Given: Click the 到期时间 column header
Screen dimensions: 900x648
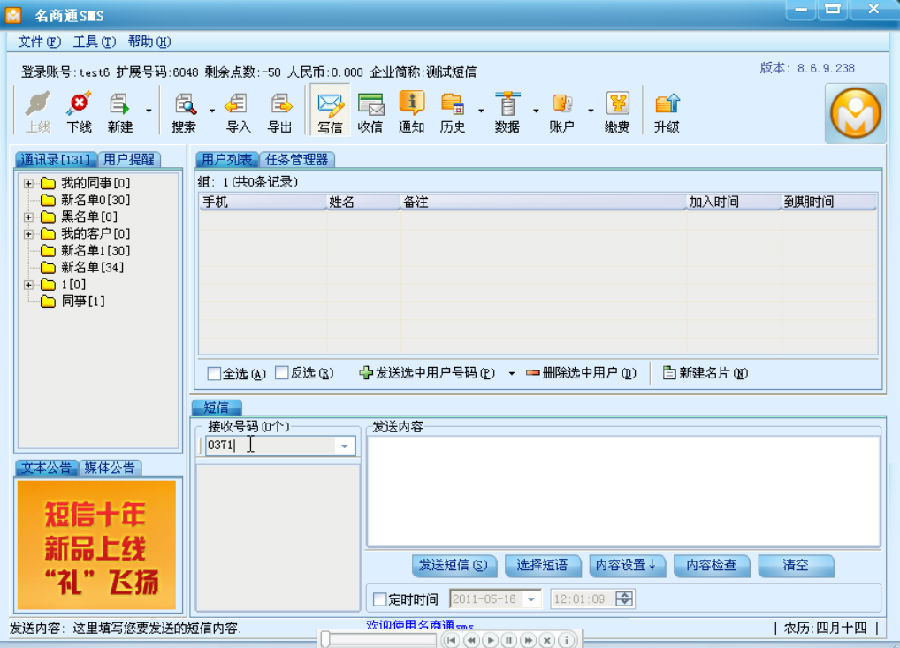Looking at the screenshot, I should [x=829, y=202].
